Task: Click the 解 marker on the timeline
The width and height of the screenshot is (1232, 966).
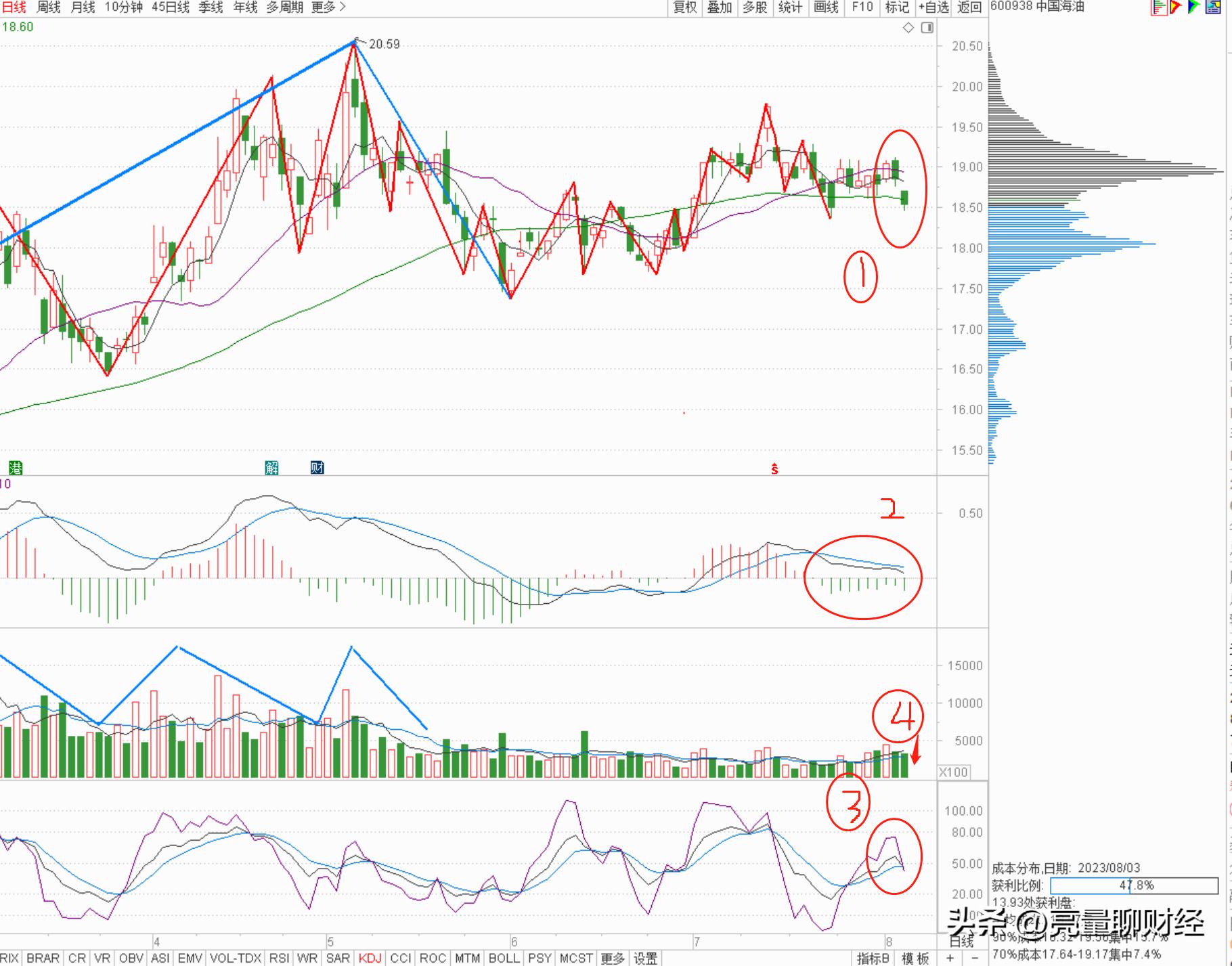Action: coord(271,467)
